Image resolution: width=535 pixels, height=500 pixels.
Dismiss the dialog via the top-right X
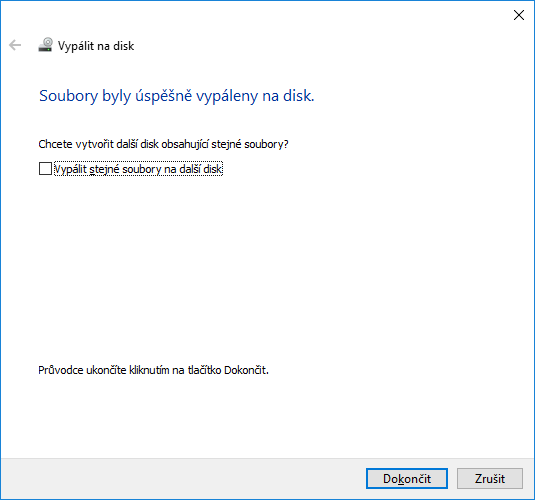point(519,15)
